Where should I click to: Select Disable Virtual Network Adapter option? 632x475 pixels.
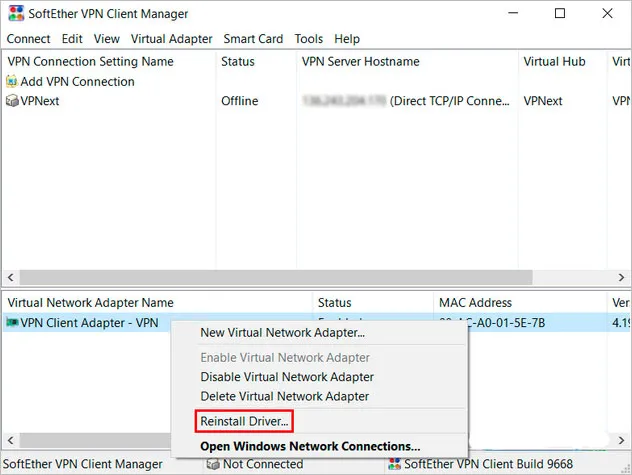click(287, 377)
